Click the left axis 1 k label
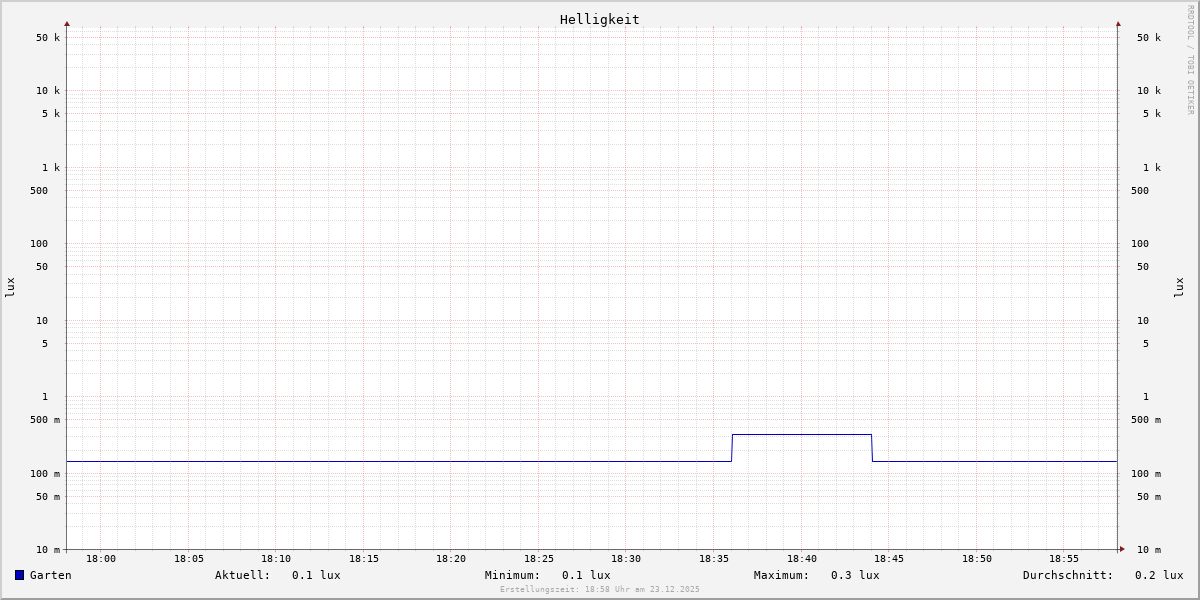Image resolution: width=1200 pixels, height=600 pixels. 51,168
